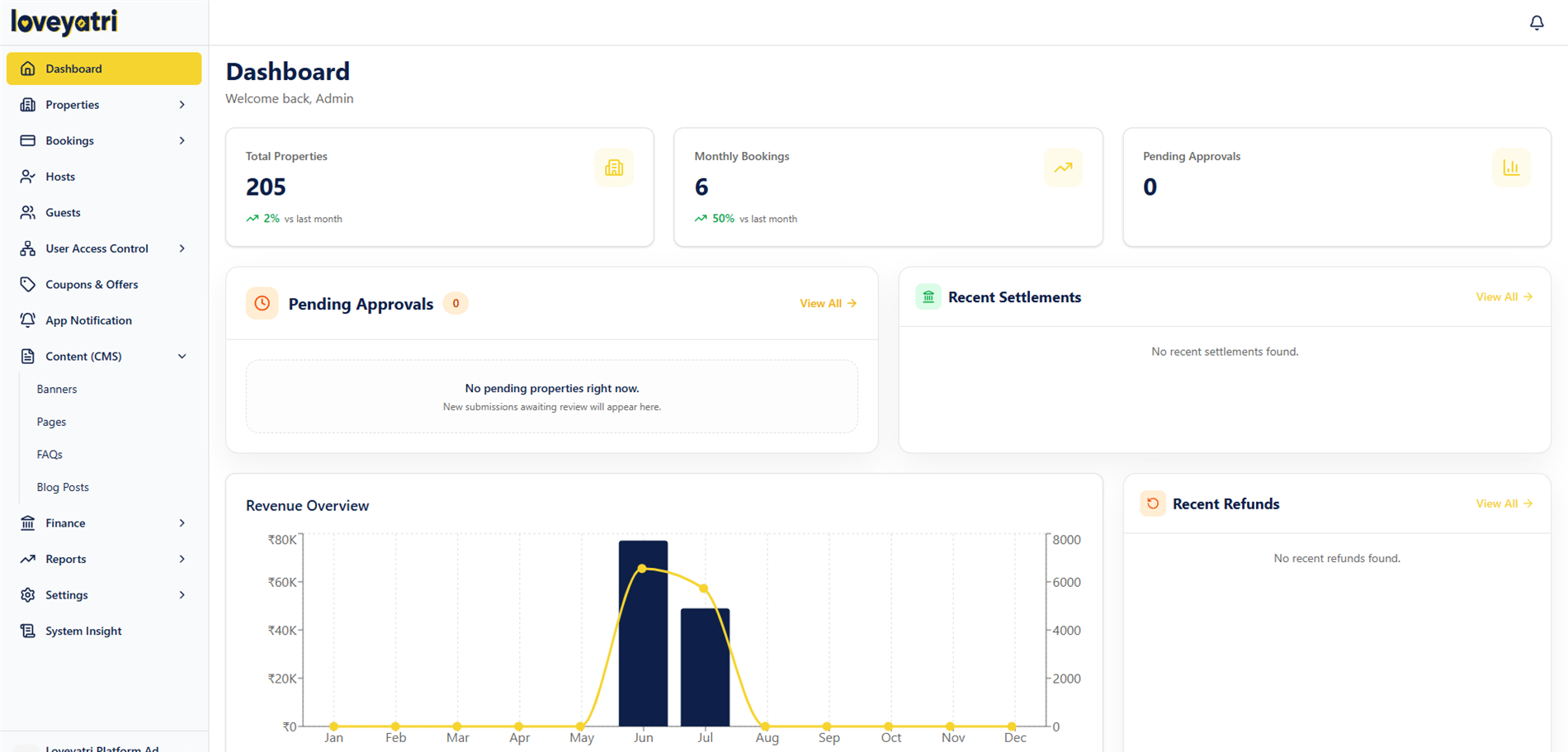Viewport: 1568px width, 752px height.
Task: Click the System Insight icon in sidebar
Action: click(x=28, y=631)
